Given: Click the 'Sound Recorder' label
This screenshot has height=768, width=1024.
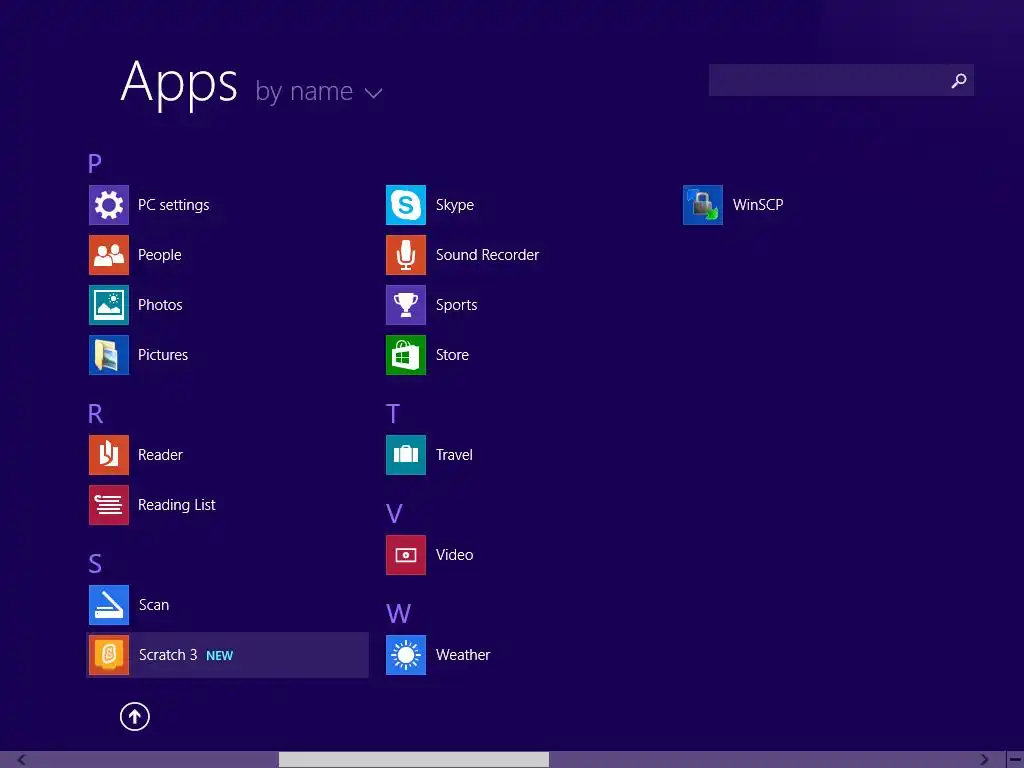Looking at the screenshot, I should (487, 255).
